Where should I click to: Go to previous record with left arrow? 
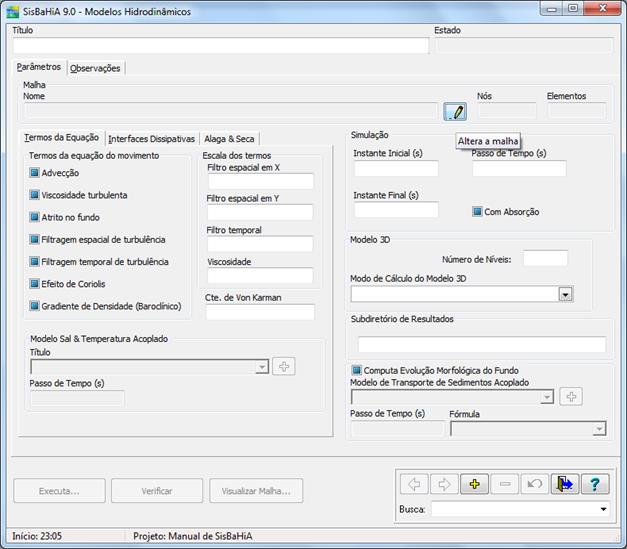pyautogui.click(x=414, y=484)
